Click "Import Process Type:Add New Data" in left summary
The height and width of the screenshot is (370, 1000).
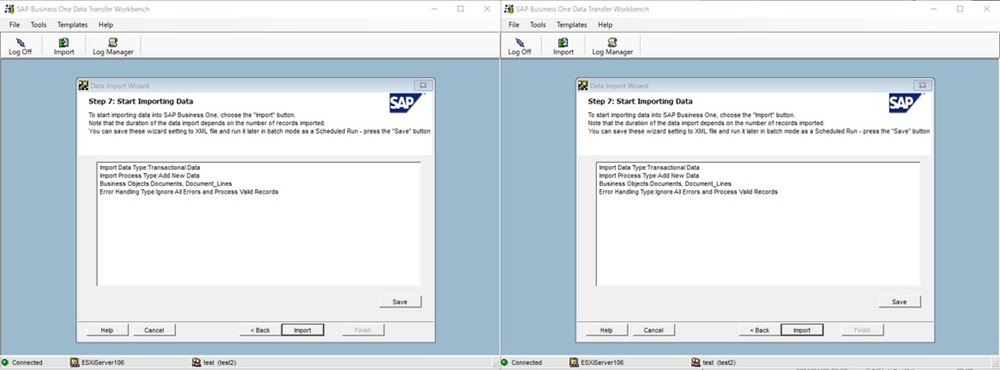tap(149, 175)
